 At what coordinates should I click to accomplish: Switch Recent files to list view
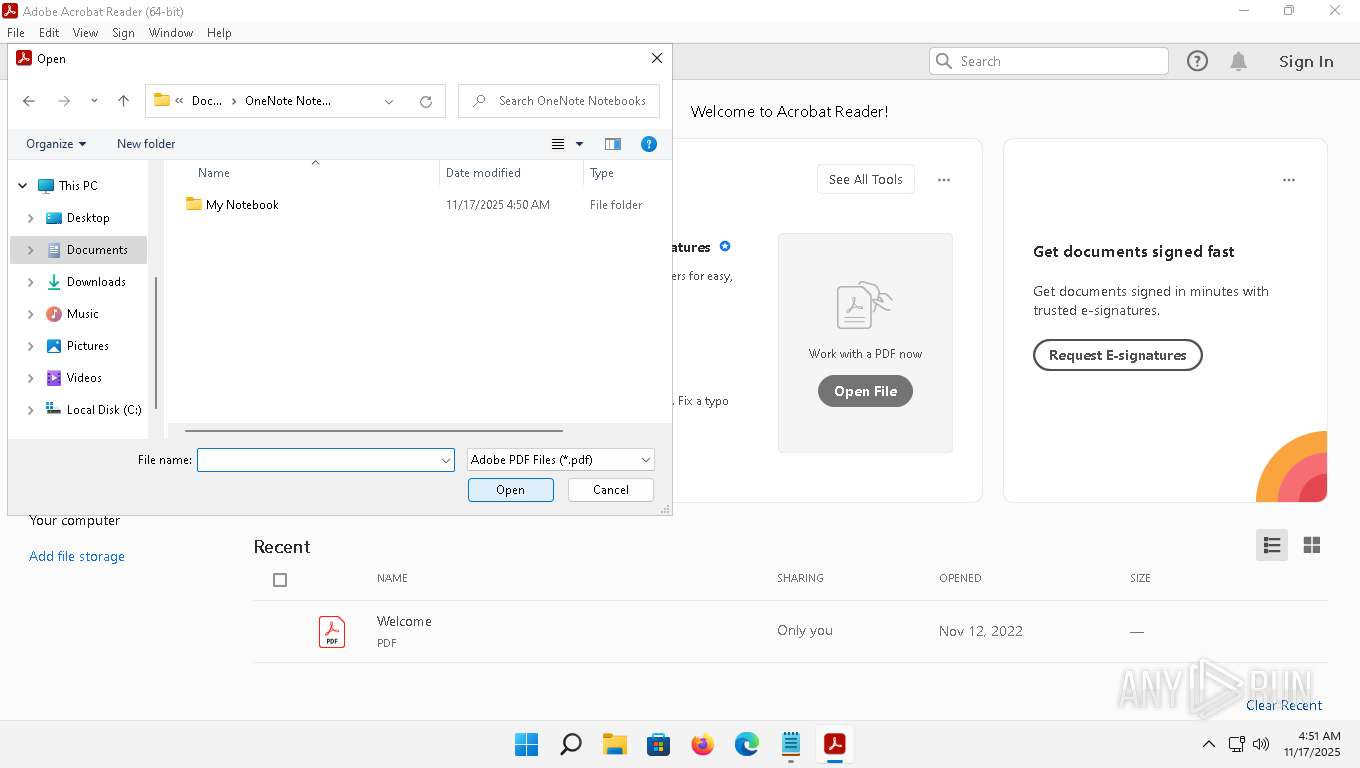1272,545
